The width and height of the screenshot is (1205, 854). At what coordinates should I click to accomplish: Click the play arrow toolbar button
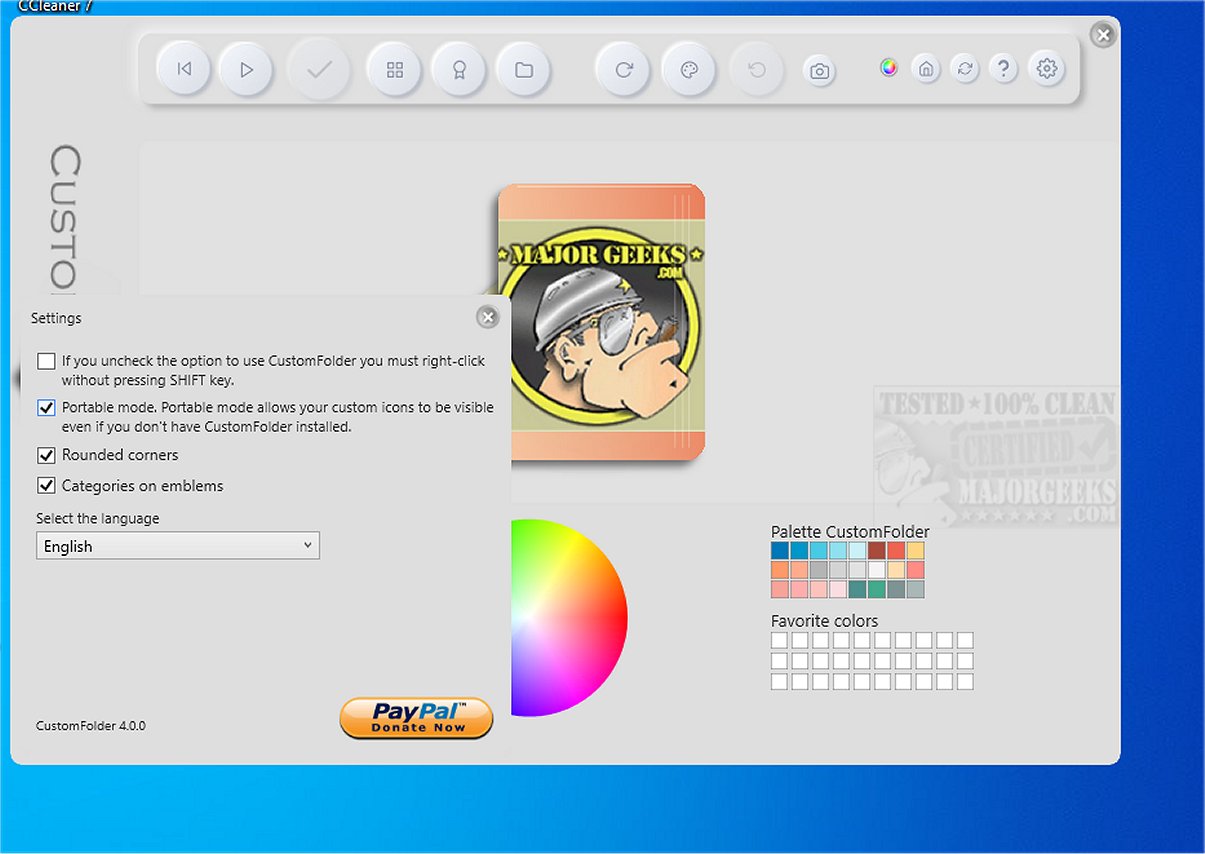pyautogui.click(x=246, y=70)
